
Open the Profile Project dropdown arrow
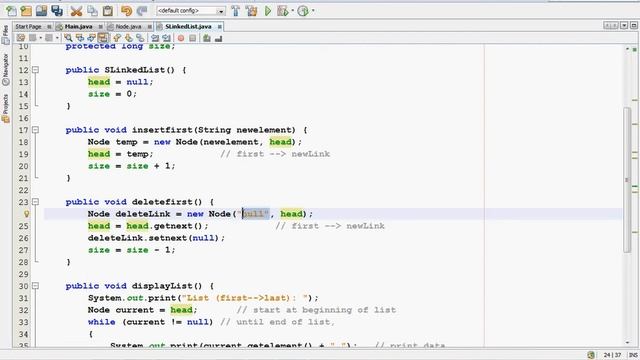313,11
